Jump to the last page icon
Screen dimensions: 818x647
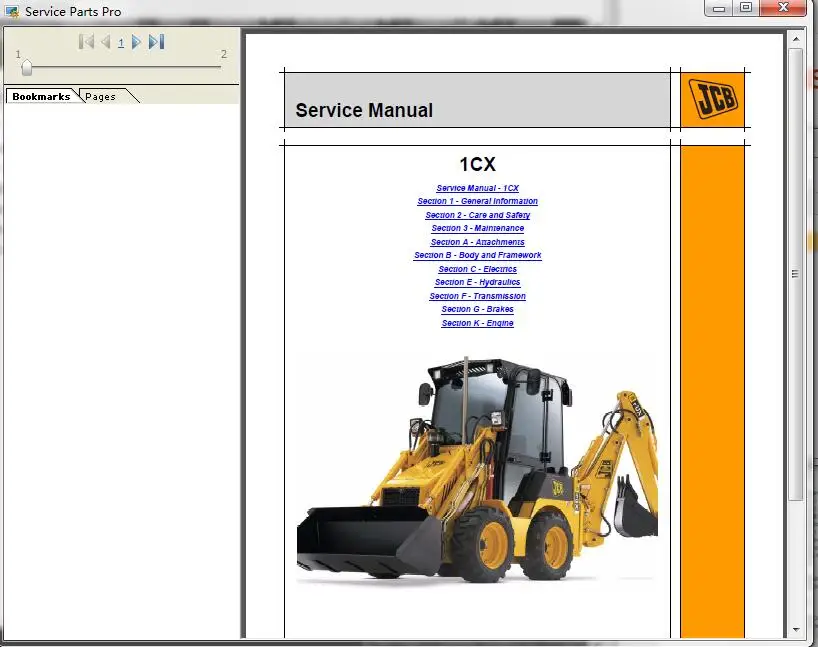click(x=155, y=42)
